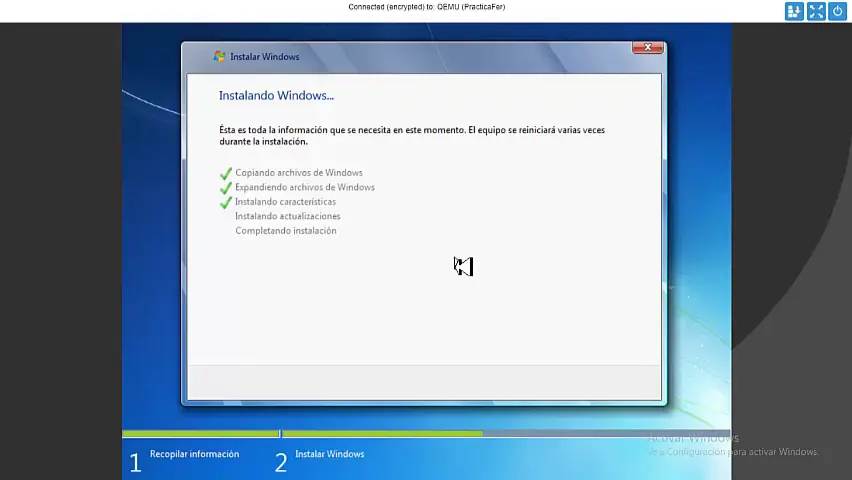Select 'Instalando actualizaciones' step text
Image resolution: width=852 pixels, height=480 pixels.
[x=287, y=216]
